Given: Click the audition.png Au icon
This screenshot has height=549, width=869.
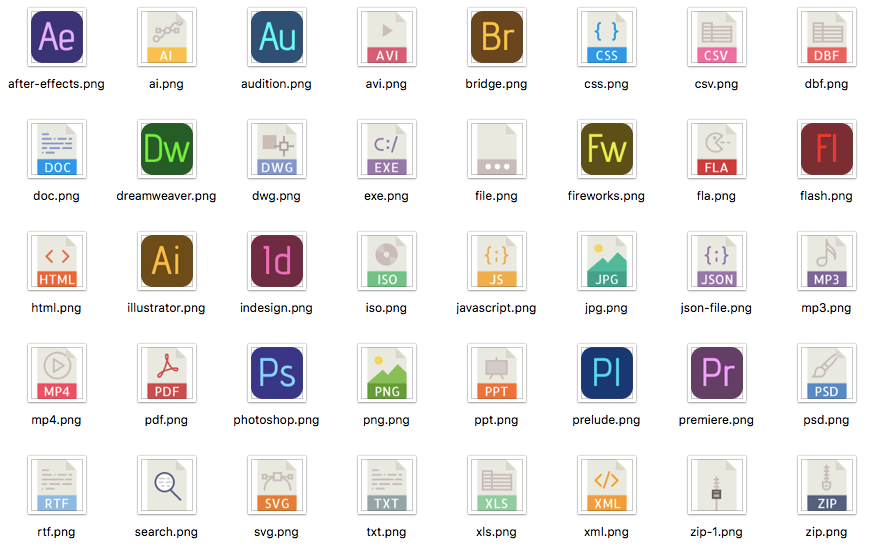Looking at the screenshot, I should click(x=276, y=38).
